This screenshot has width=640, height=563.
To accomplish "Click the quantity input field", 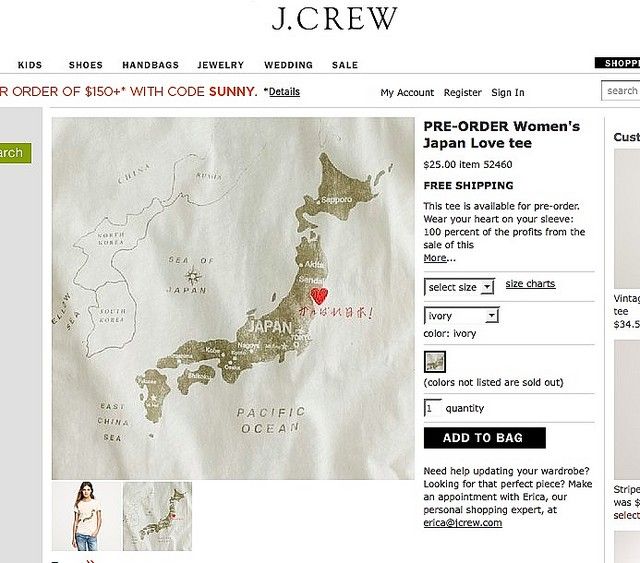I will [x=433, y=408].
